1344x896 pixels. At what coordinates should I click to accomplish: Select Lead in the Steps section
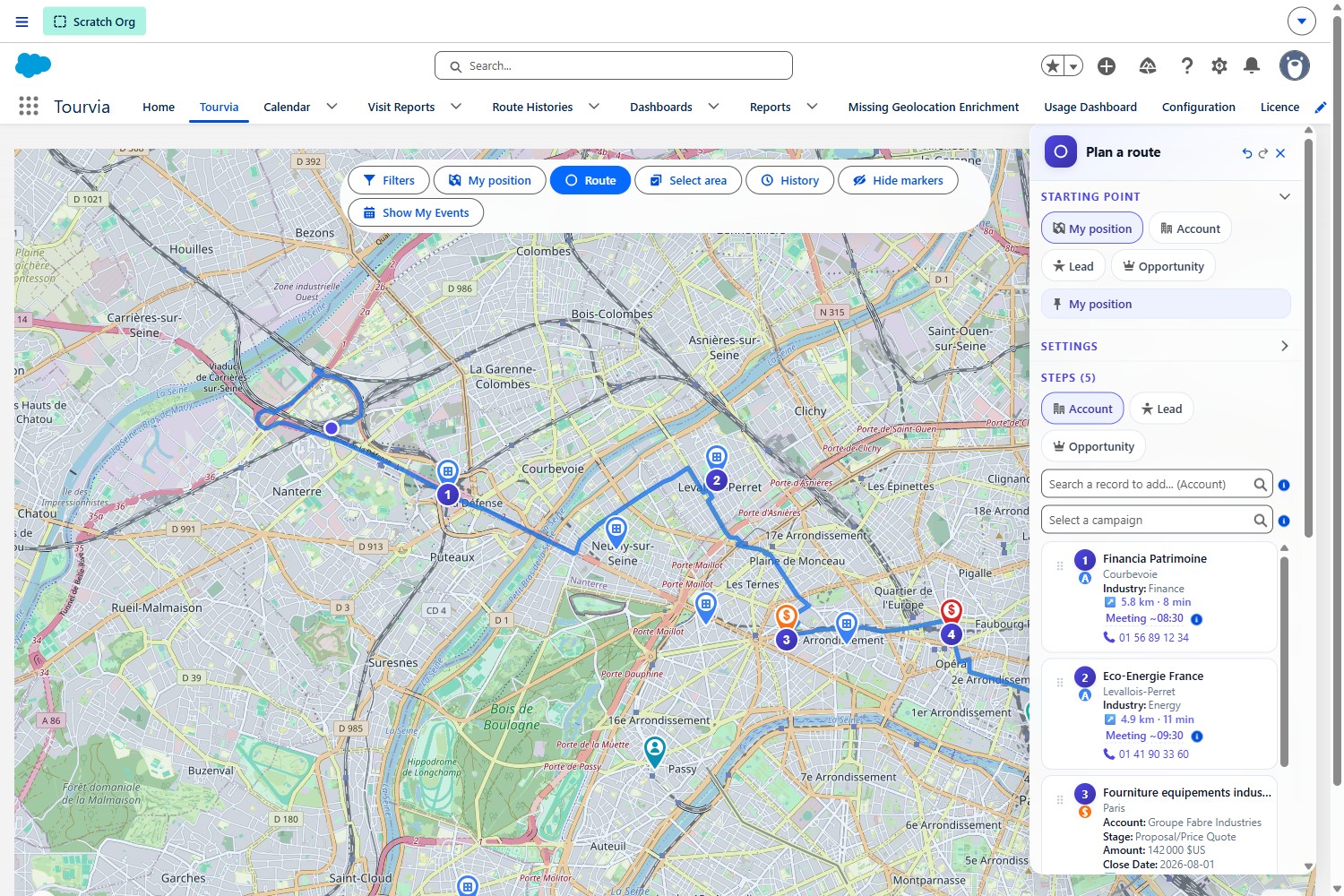(1161, 409)
